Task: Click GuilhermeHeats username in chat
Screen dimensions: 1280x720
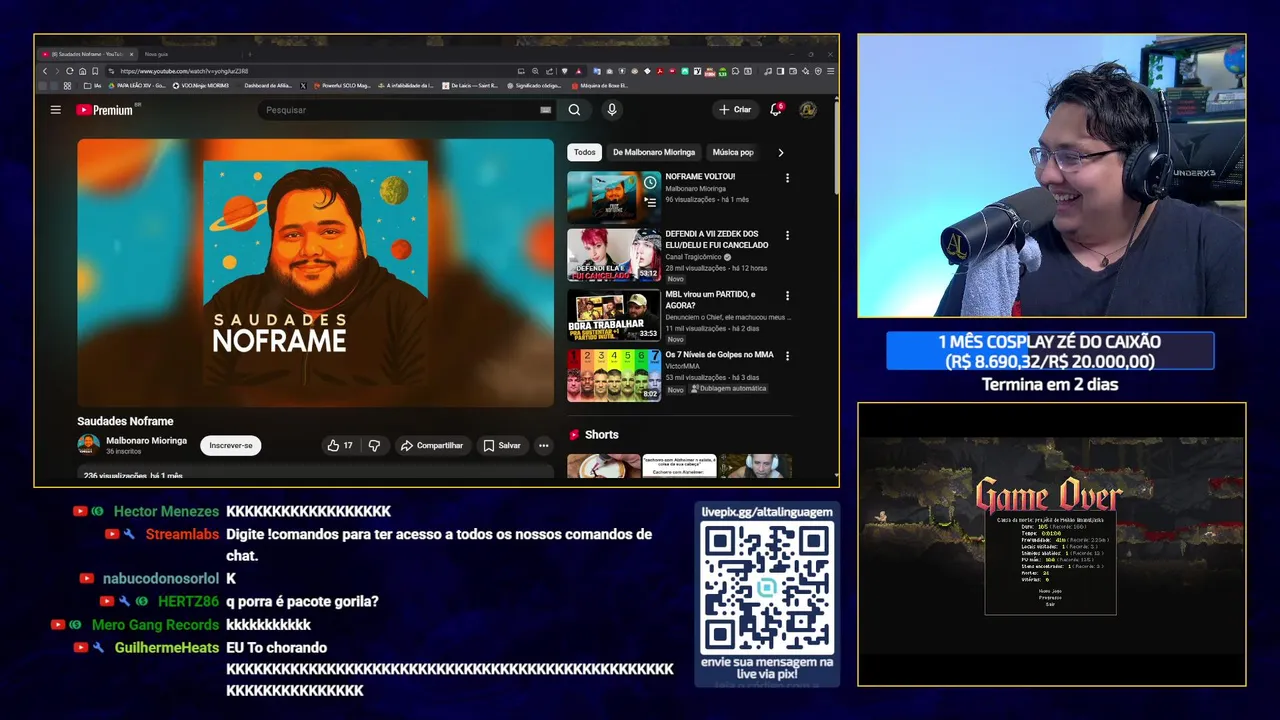Action: click(x=167, y=648)
